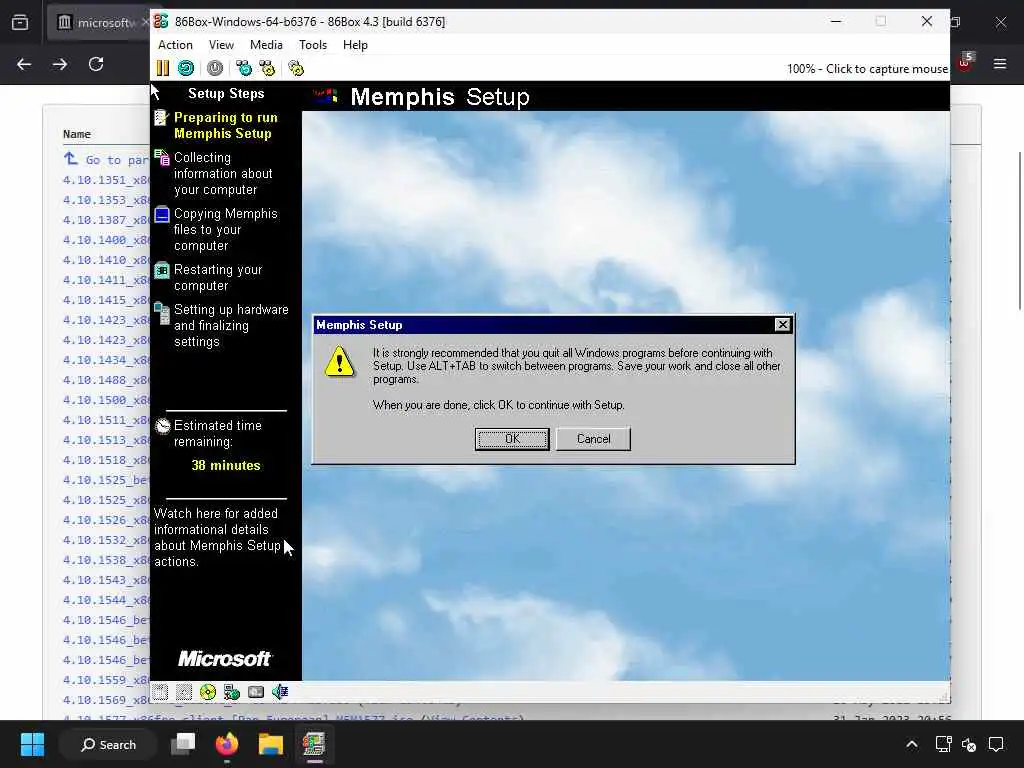Open Task View on the taskbar

[x=183, y=744]
